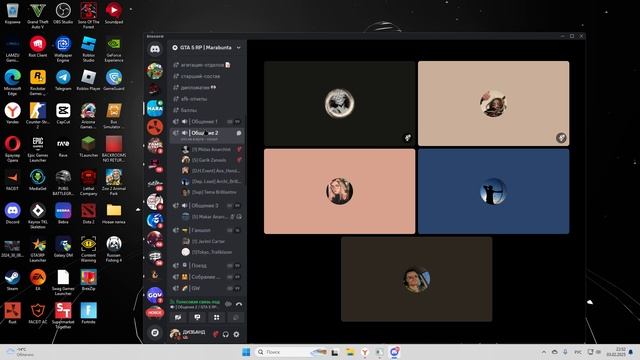Viewport: 640px width, 360px height.
Task: Open File Explorer from taskbar
Action: (350, 352)
